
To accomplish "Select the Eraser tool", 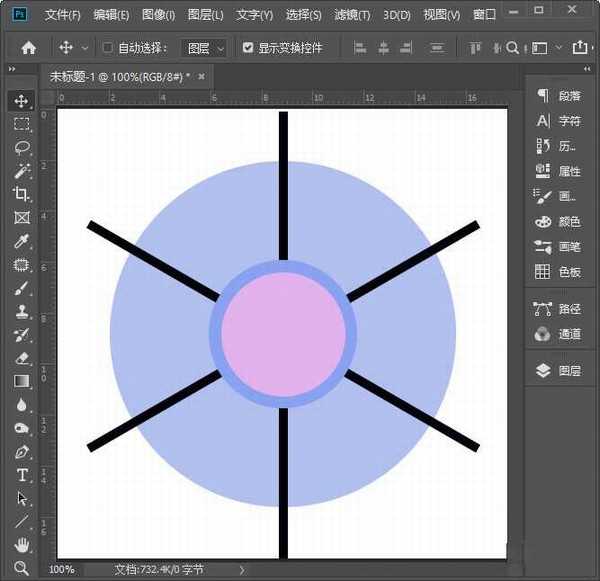I will [x=21, y=357].
